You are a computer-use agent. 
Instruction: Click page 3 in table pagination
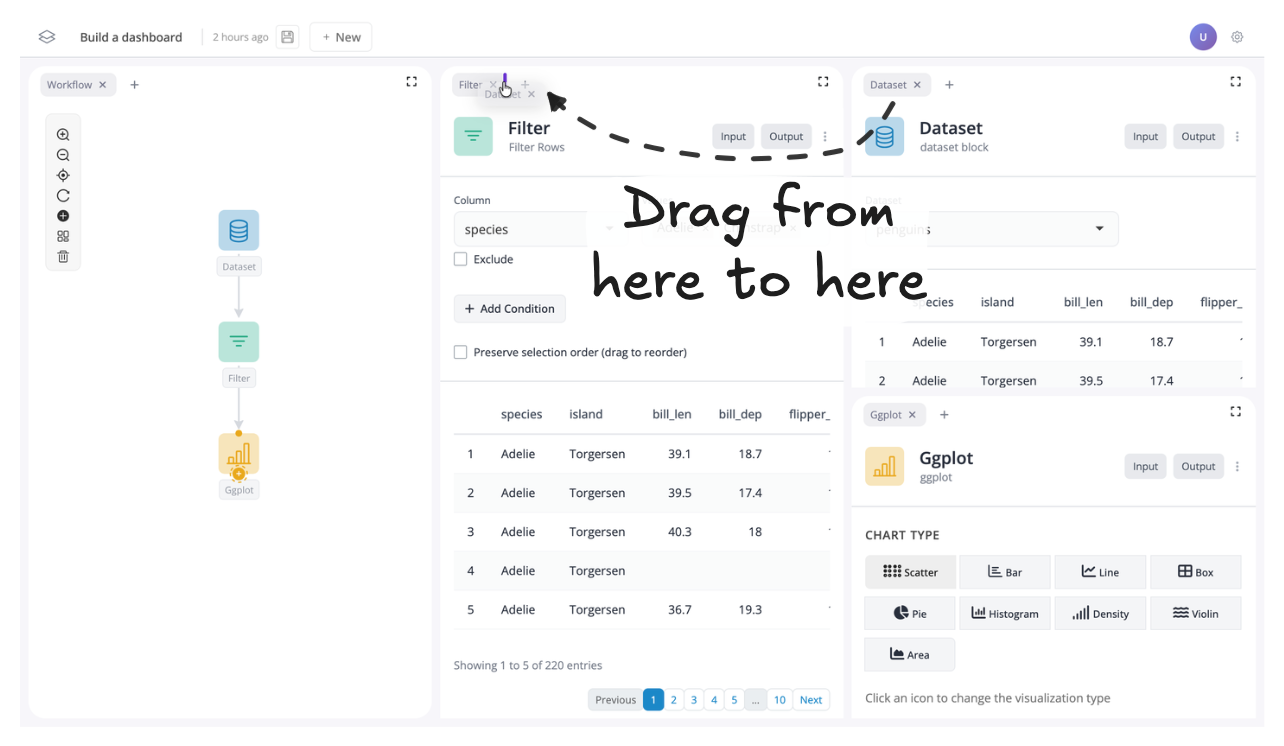694,700
